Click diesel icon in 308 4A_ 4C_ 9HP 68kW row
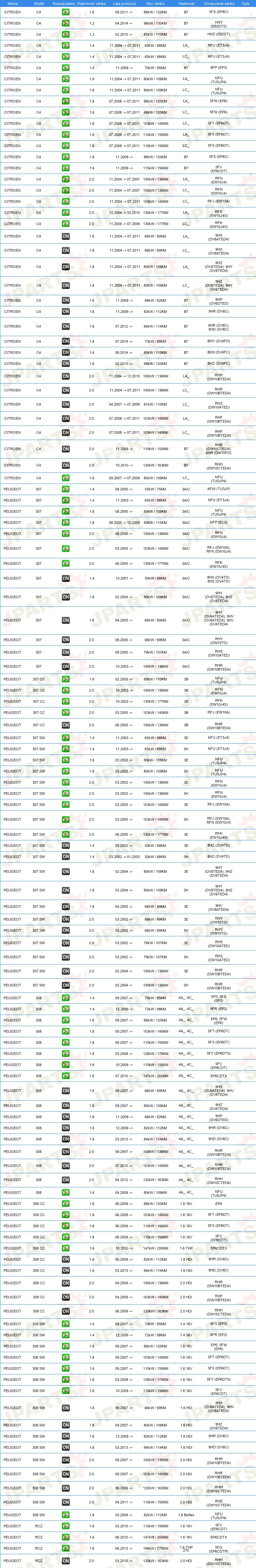This screenshot has height=1568, width=256. [x=66, y=1117]
